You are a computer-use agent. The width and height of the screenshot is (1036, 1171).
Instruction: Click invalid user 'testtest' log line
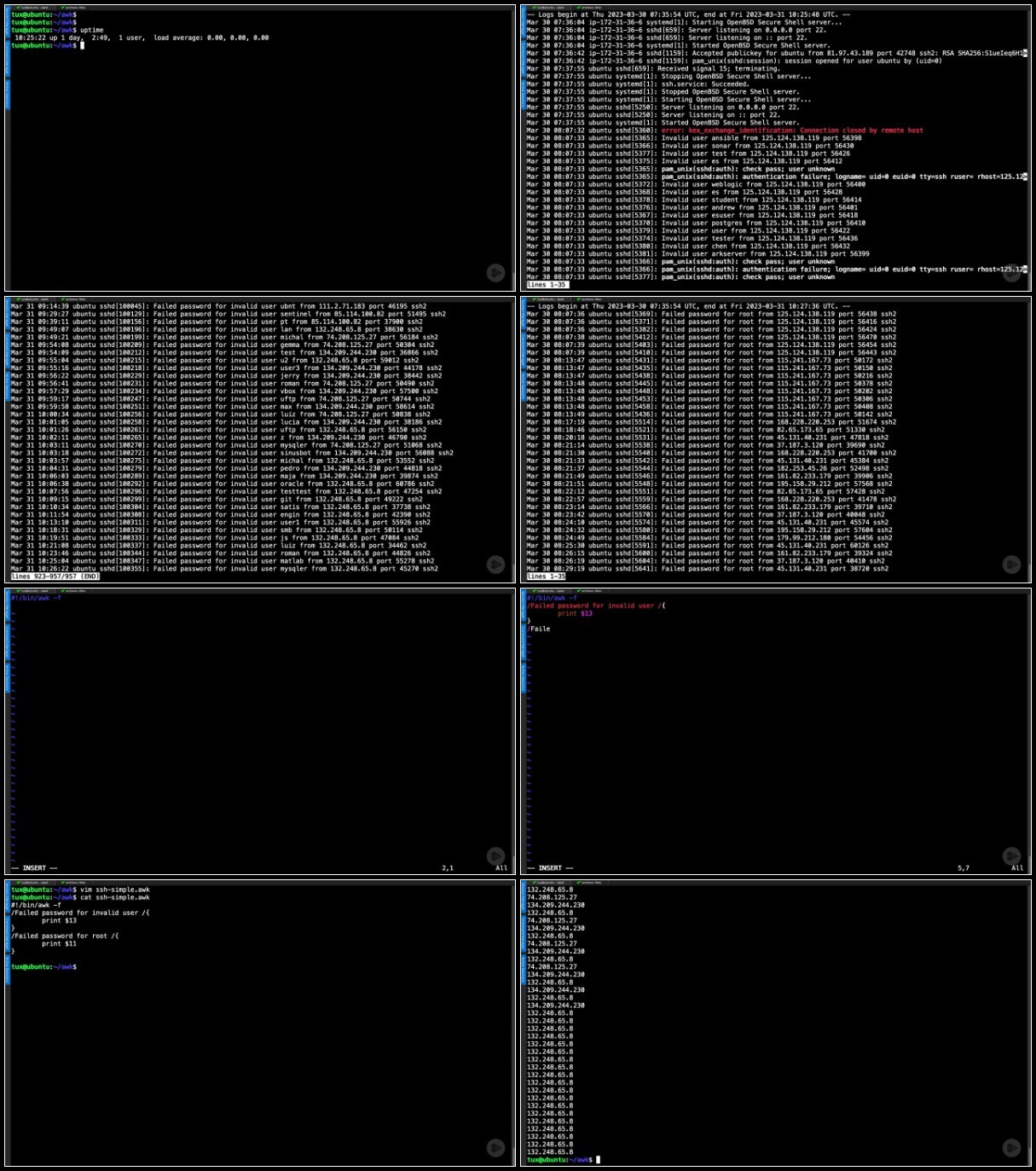(226, 491)
